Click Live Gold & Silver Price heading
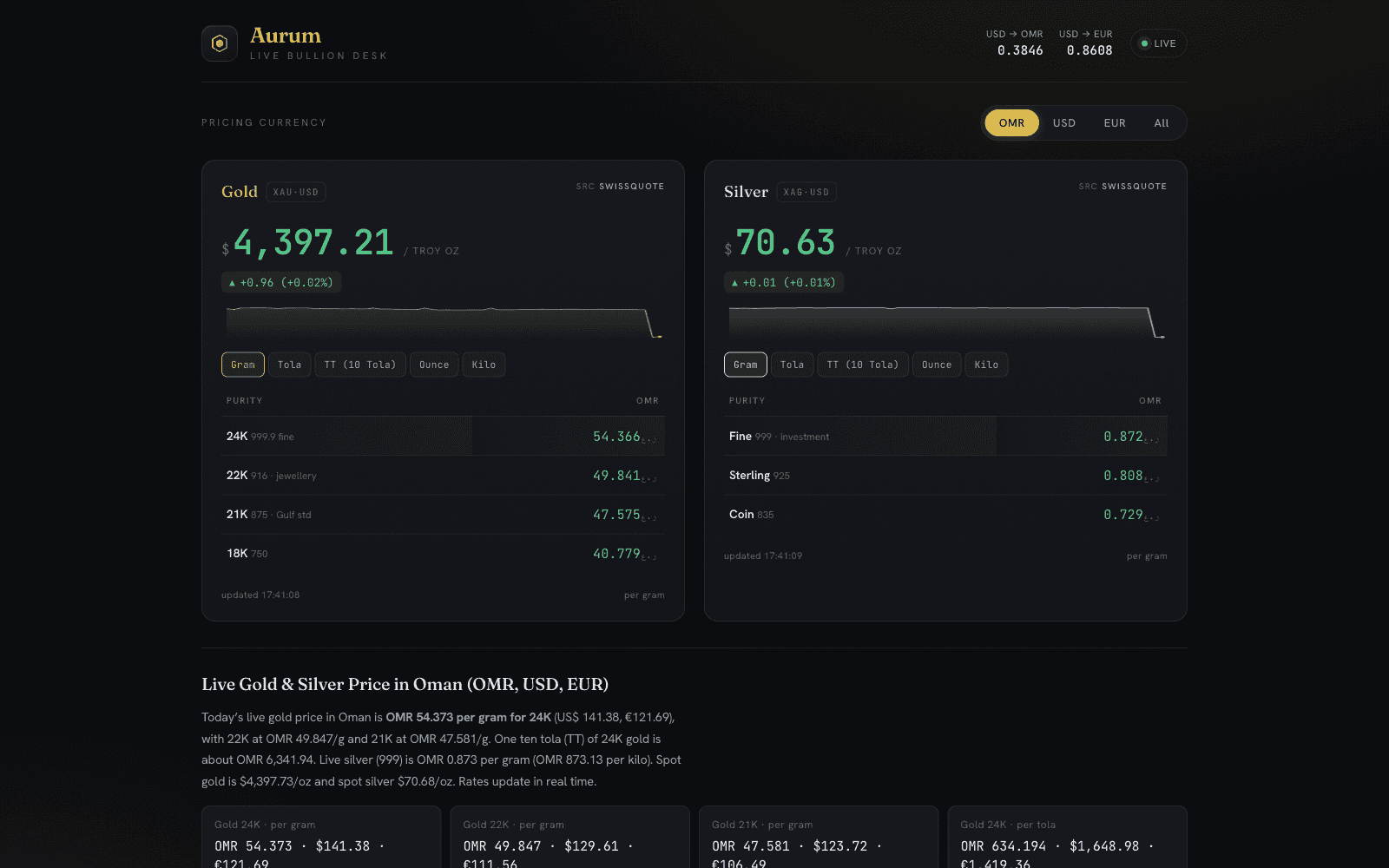The height and width of the screenshot is (868, 1389). (405, 684)
